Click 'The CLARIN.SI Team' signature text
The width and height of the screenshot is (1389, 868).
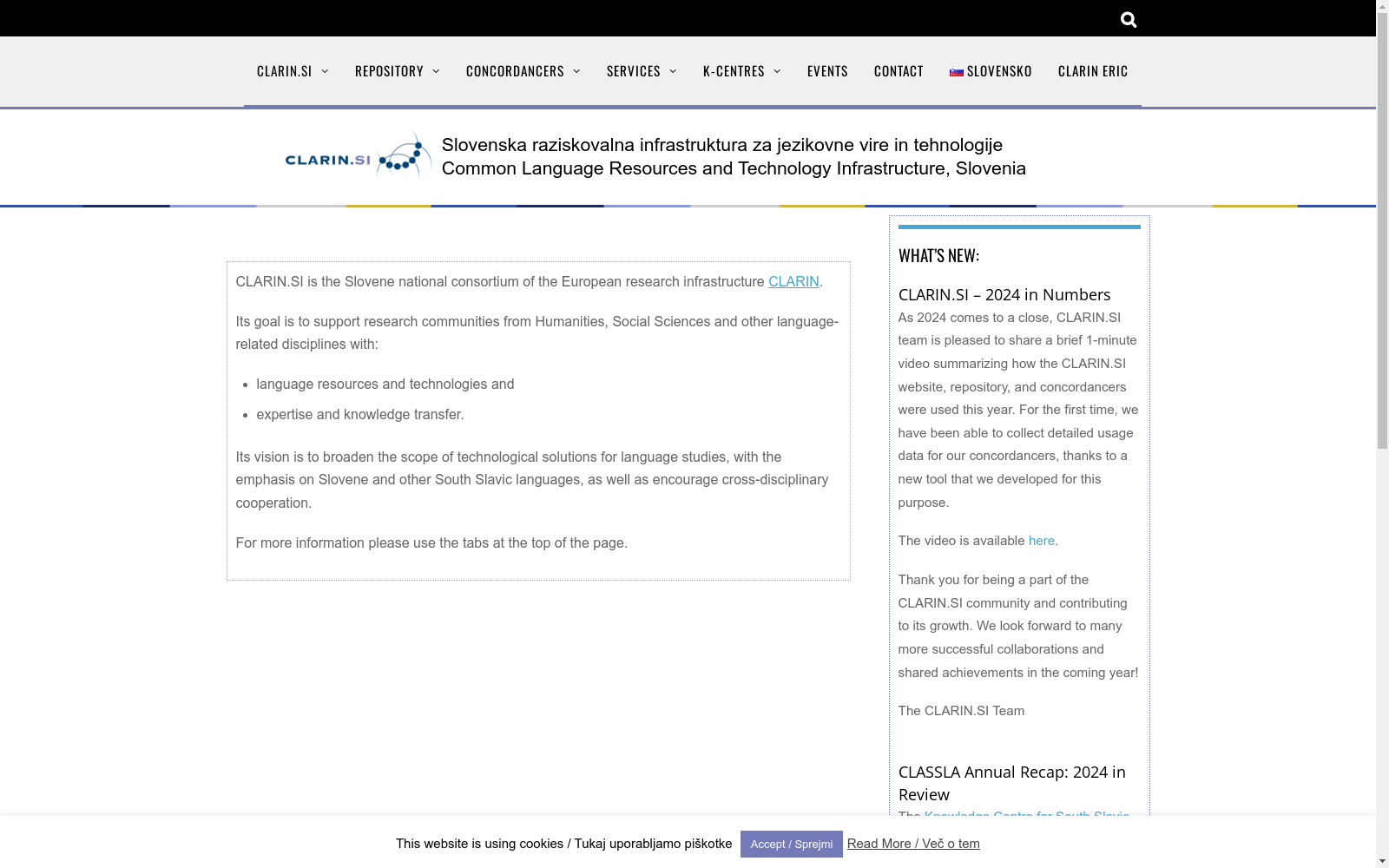click(961, 711)
